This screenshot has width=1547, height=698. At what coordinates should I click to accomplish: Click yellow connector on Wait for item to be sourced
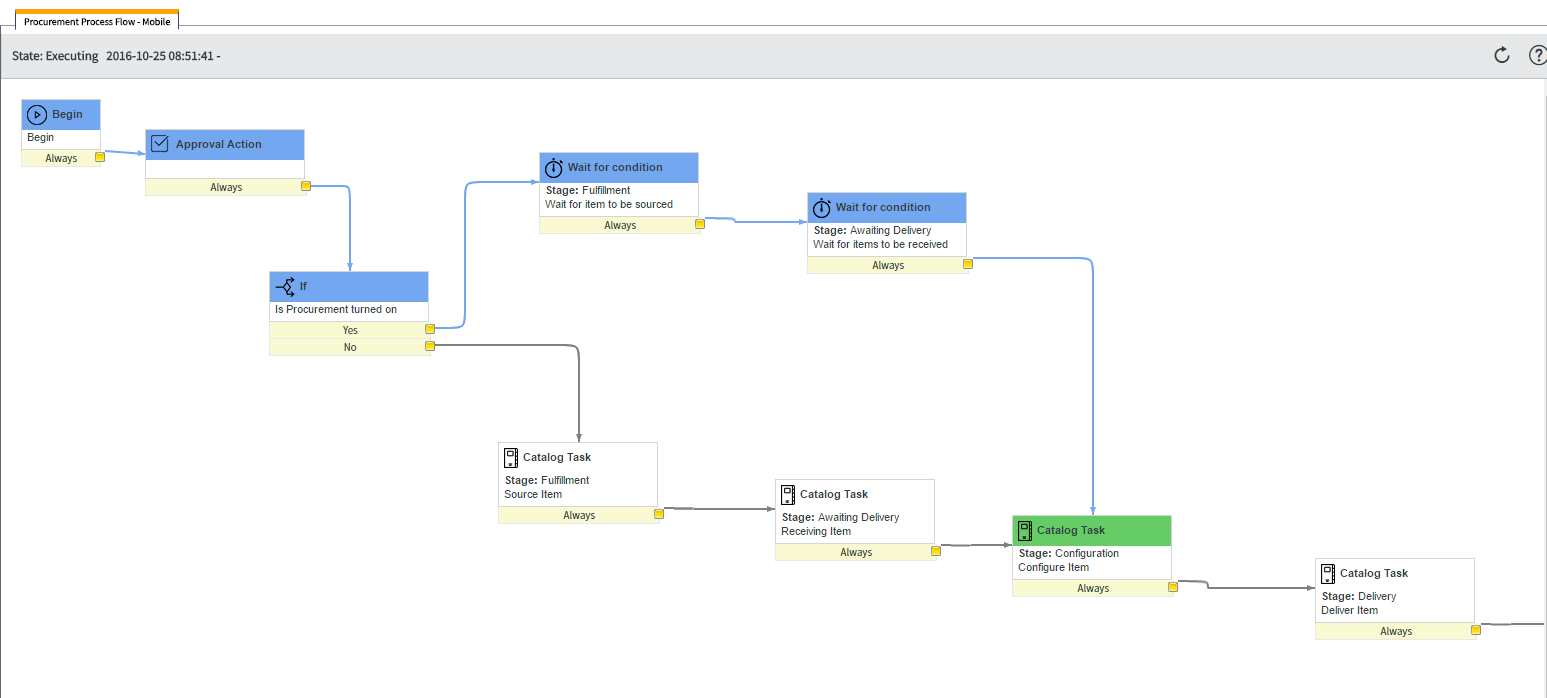click(700, 224)
